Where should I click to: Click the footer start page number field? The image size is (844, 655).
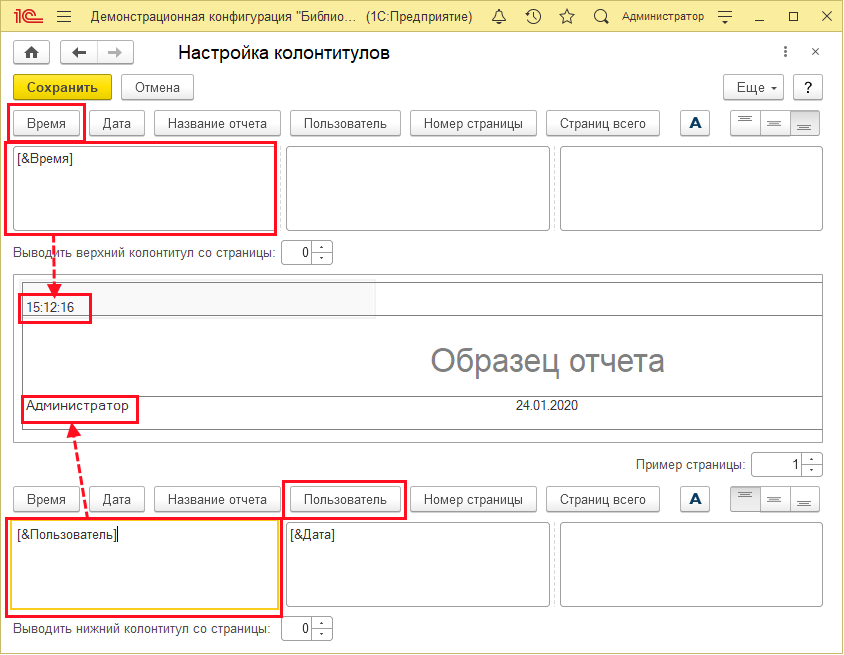pos(297,629)
